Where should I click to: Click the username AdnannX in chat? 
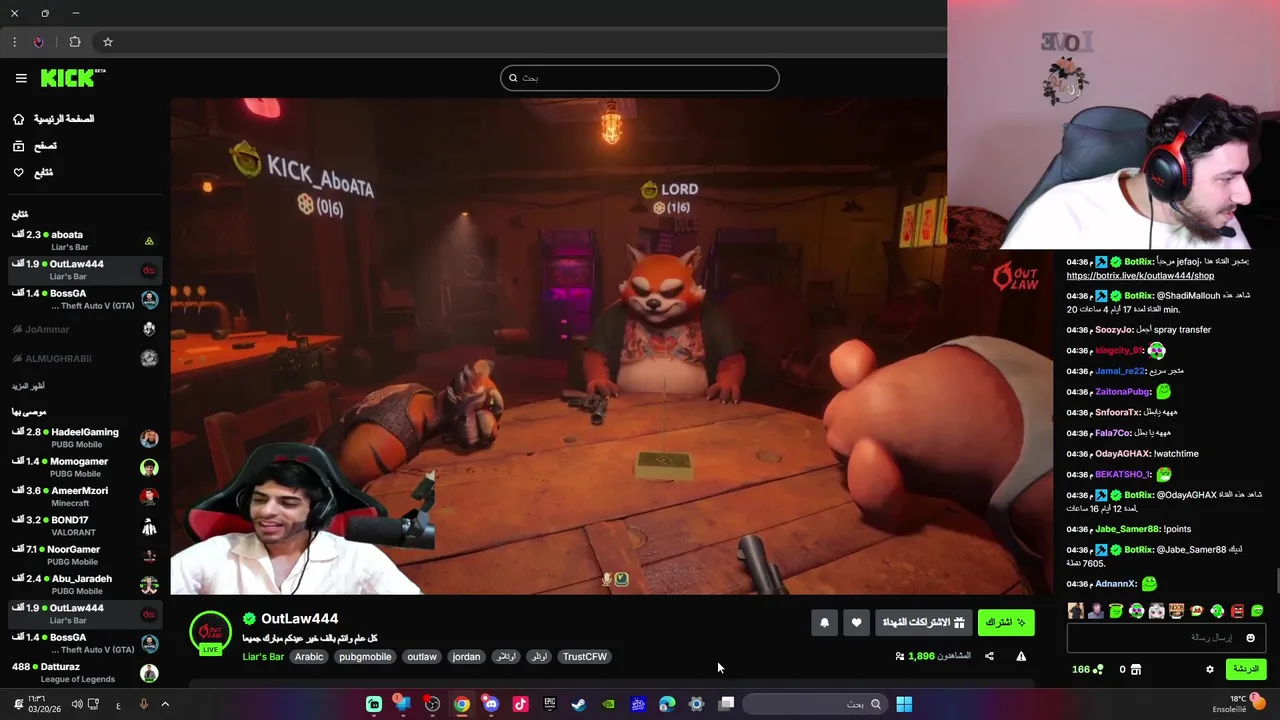click(x=1116, y=584)
